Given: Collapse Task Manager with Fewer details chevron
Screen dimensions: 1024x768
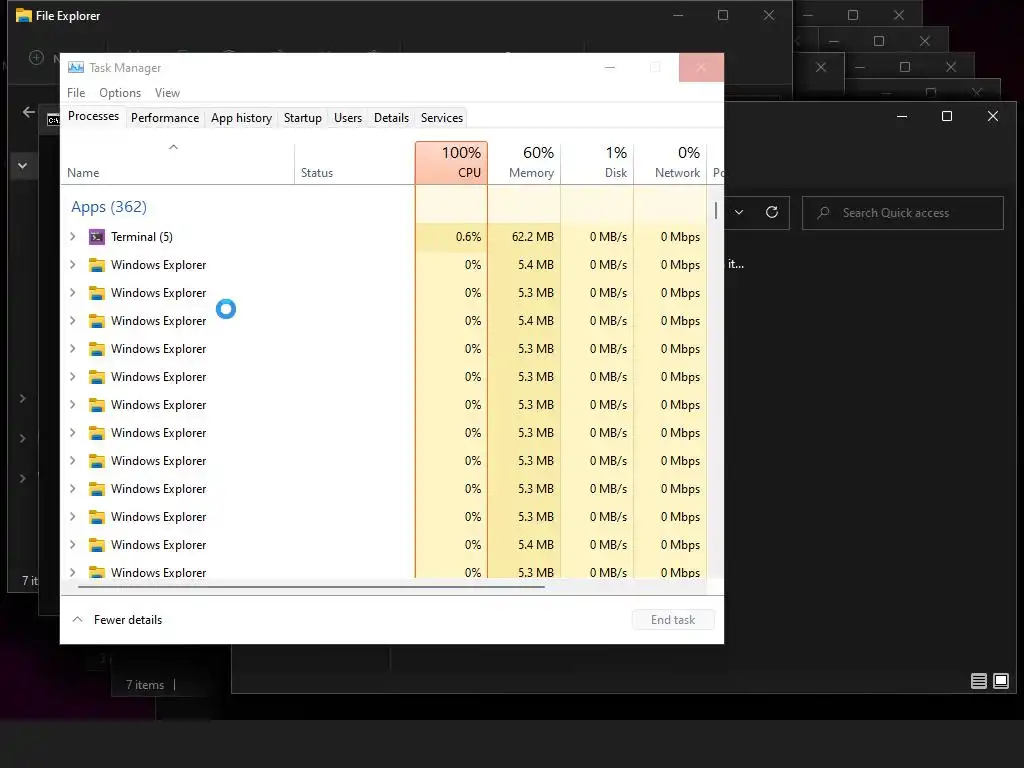Looking at the screenshot, I should [x=77, y=619].
